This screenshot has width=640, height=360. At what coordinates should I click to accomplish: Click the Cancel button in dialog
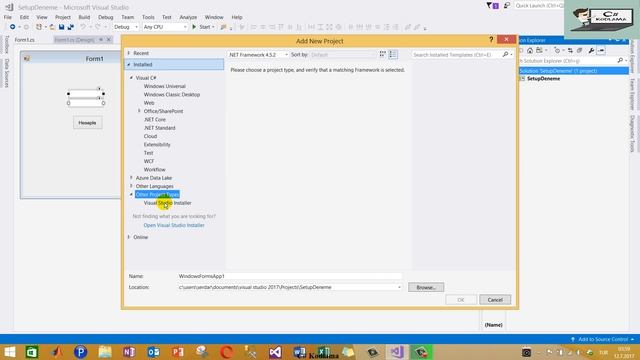pyautogui.click(x=495, y=300)
